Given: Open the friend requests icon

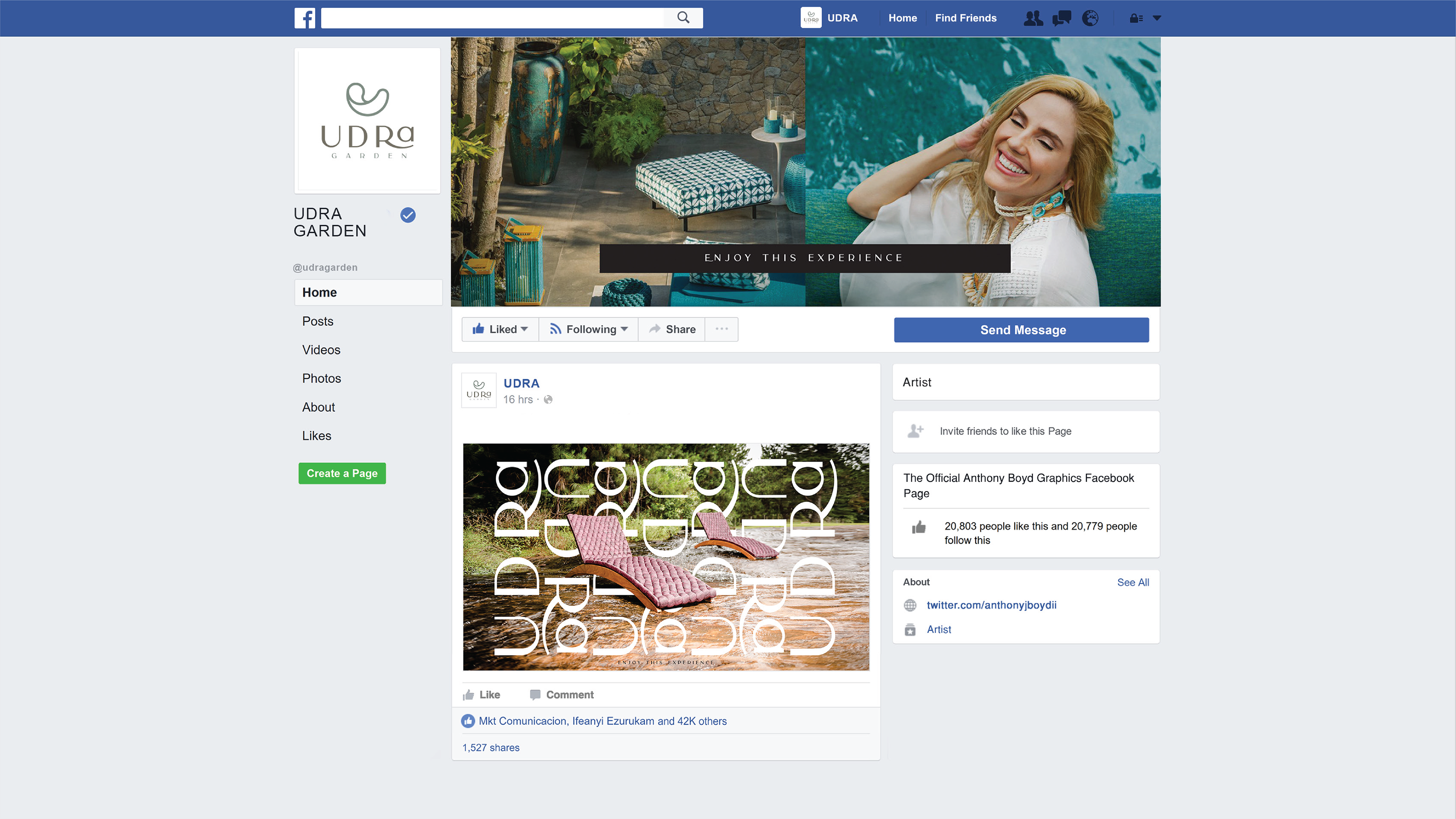Looking at the screenshot, I should point(1033,18).
